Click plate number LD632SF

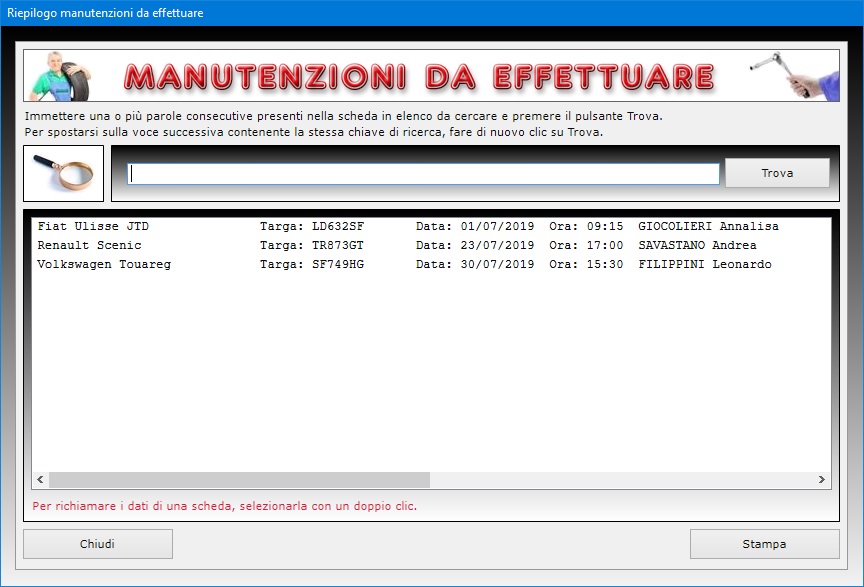pos(338,226)
